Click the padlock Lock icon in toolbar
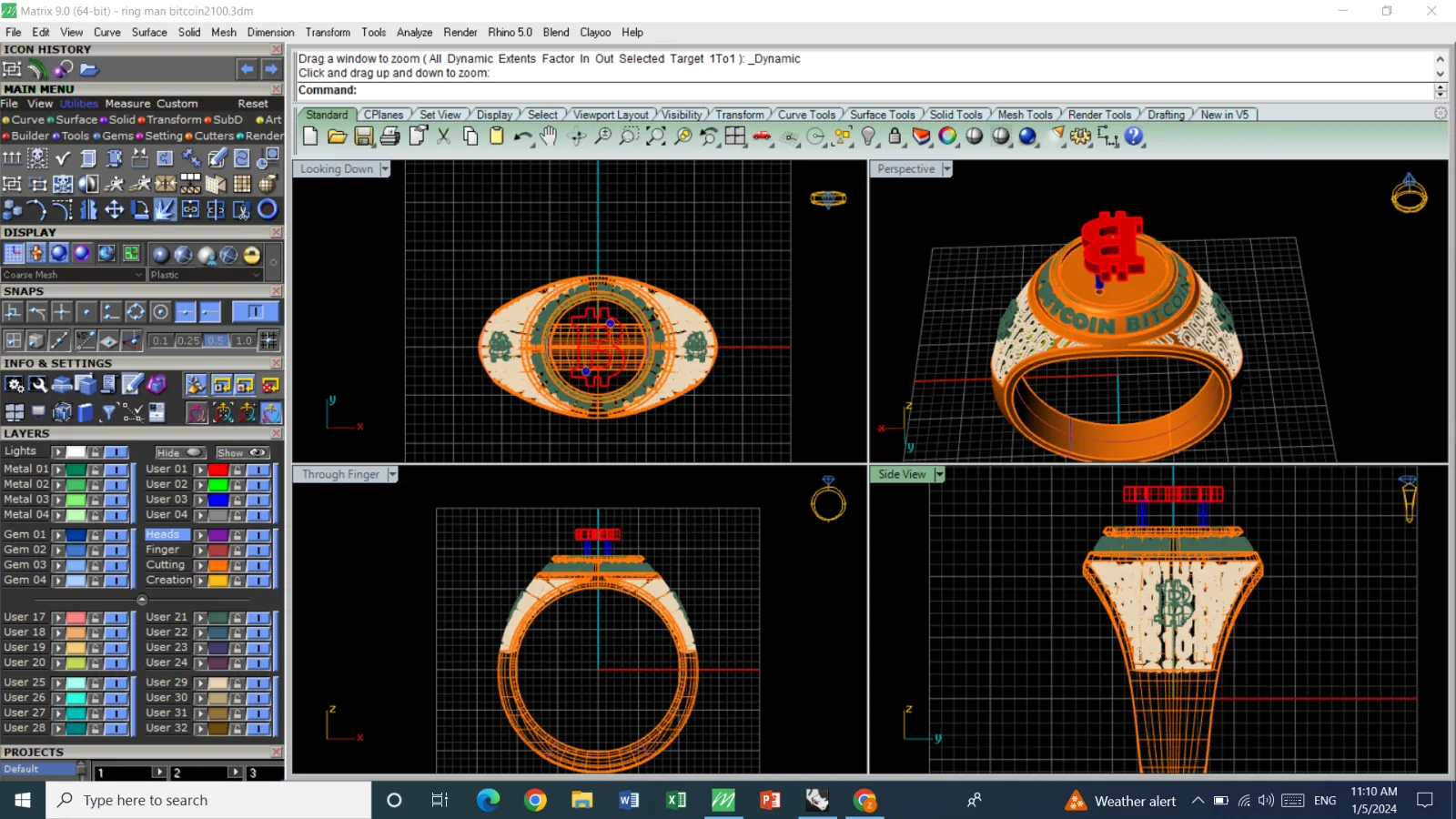The width and height of the screenshot is (1456, 819). [x=895, y=136]
